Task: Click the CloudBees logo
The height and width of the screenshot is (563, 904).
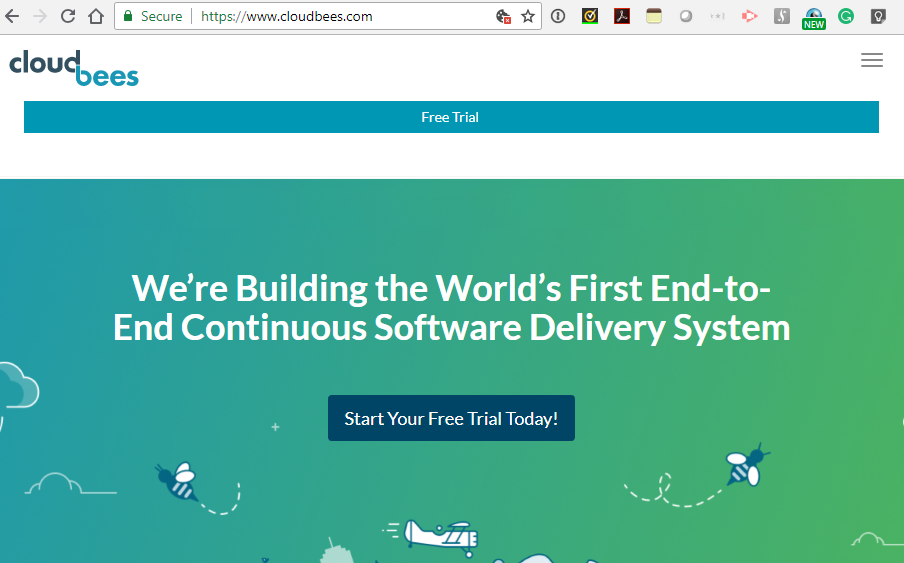Action: pyautogui.click(x=74, y=68)
